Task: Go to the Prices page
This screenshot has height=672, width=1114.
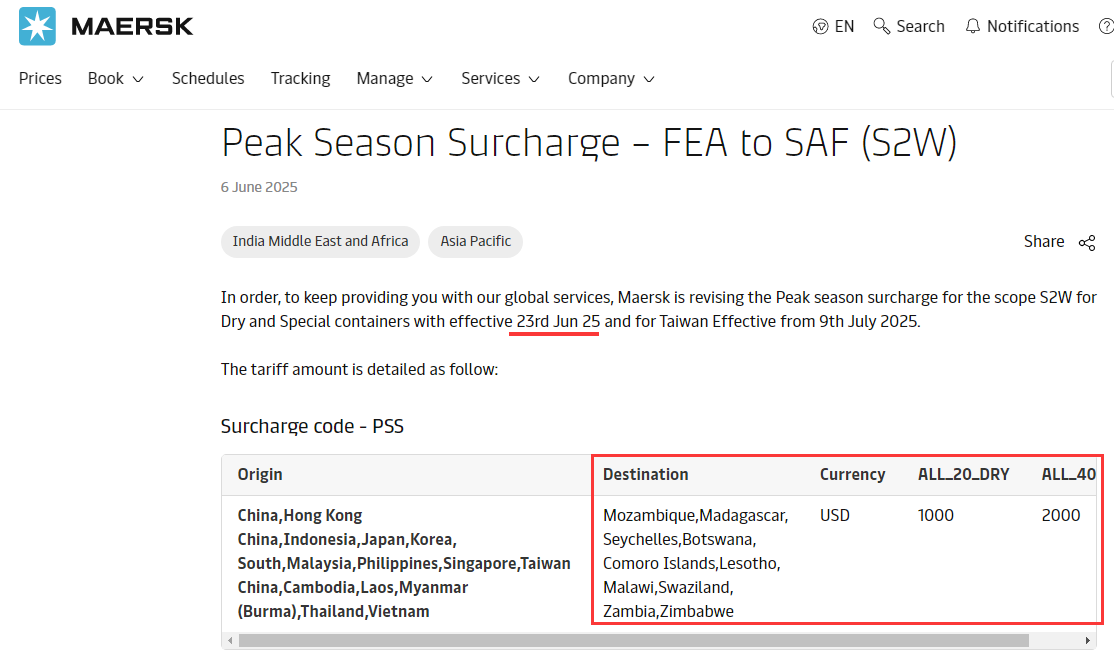Action: (40, 79)
